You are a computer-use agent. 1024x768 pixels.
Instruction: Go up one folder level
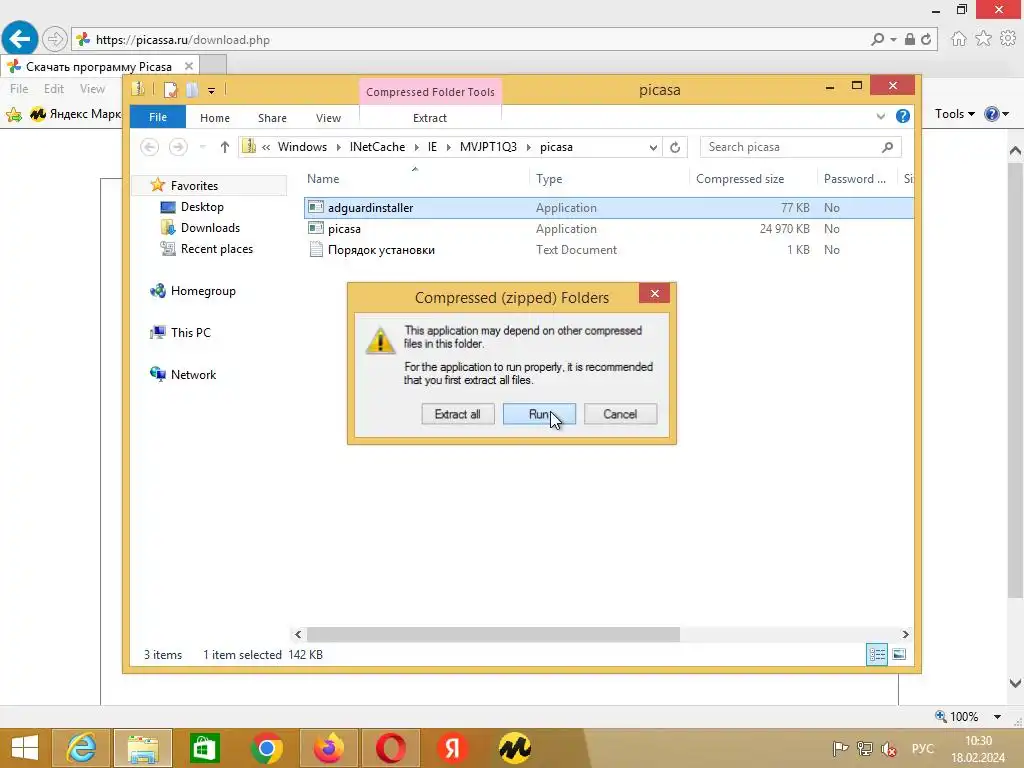click(x=224, y=147)
